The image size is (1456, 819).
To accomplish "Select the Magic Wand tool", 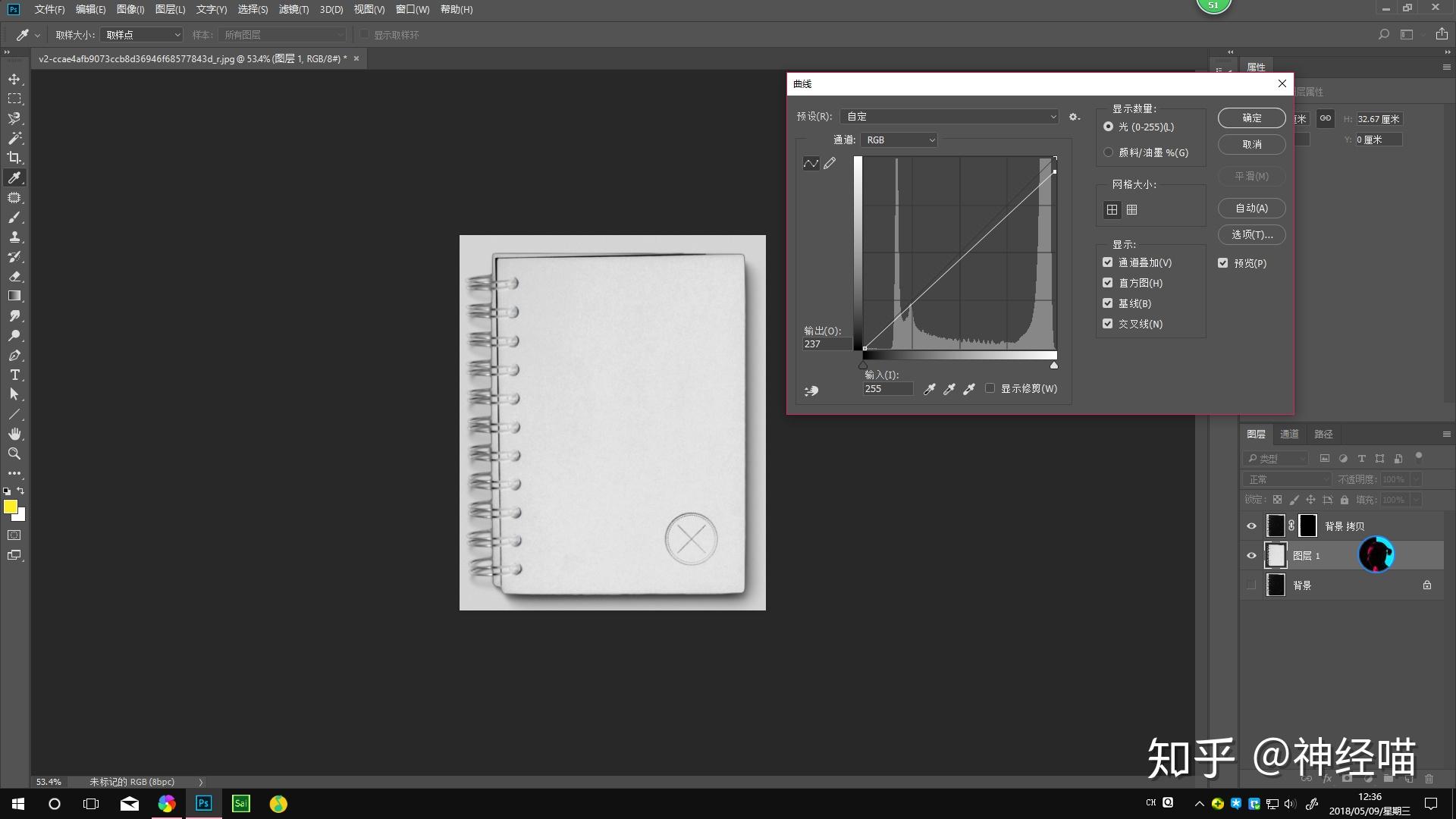I will [14, 138].
